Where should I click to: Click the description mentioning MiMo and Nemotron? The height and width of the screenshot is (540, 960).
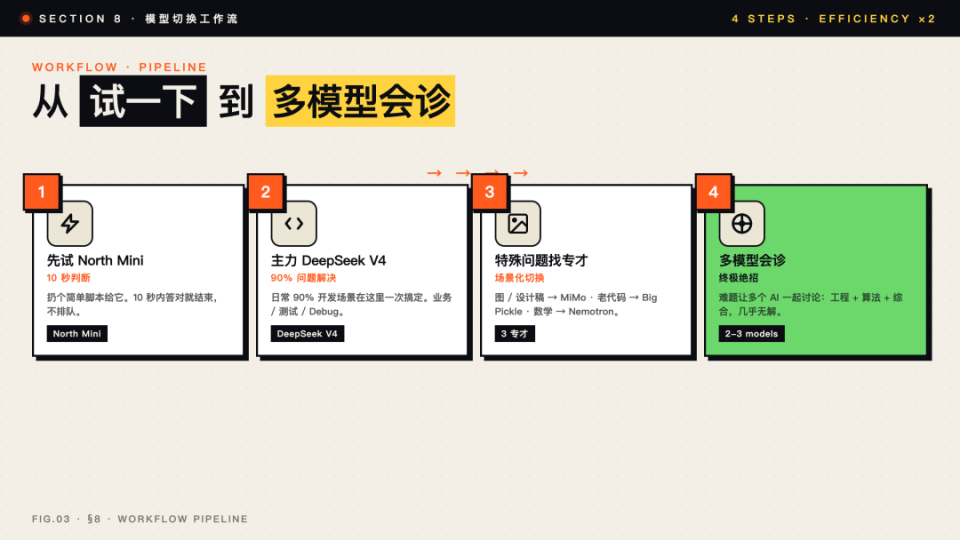(576, 304)
